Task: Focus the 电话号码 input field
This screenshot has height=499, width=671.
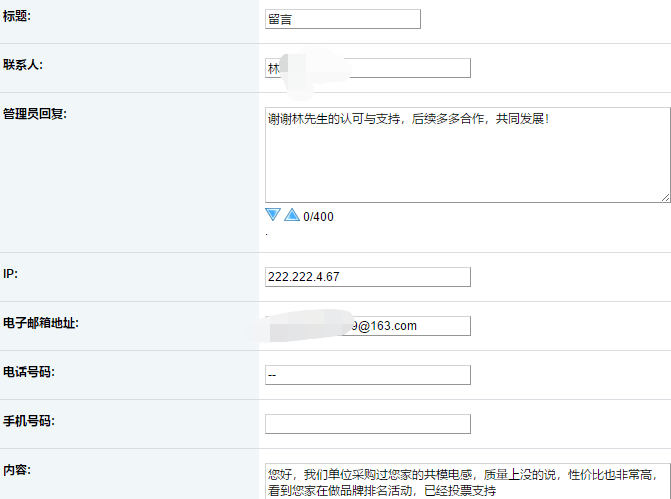Action: (367, 375)
